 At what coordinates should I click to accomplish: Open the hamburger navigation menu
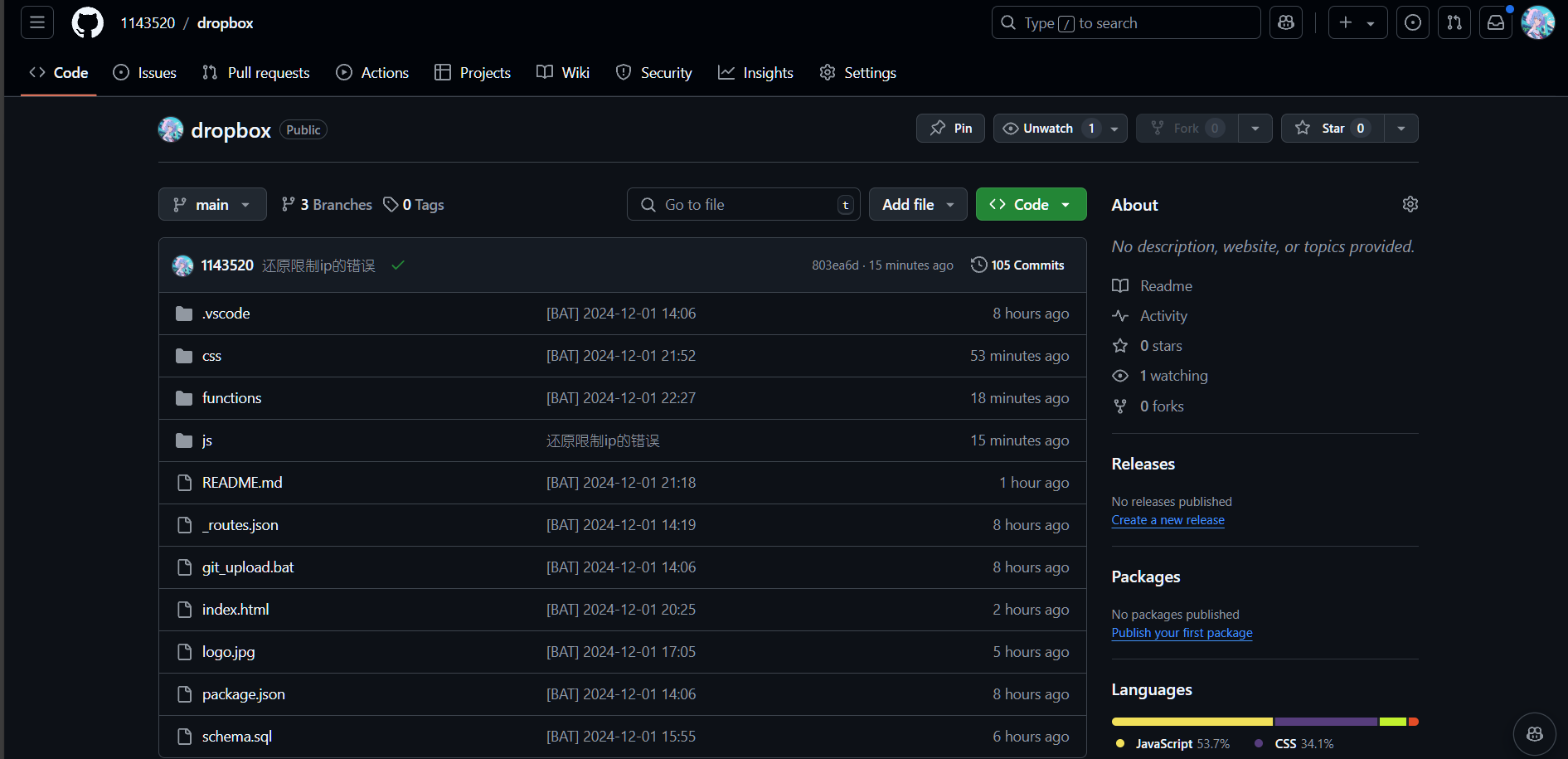click(x=37, y=22)
